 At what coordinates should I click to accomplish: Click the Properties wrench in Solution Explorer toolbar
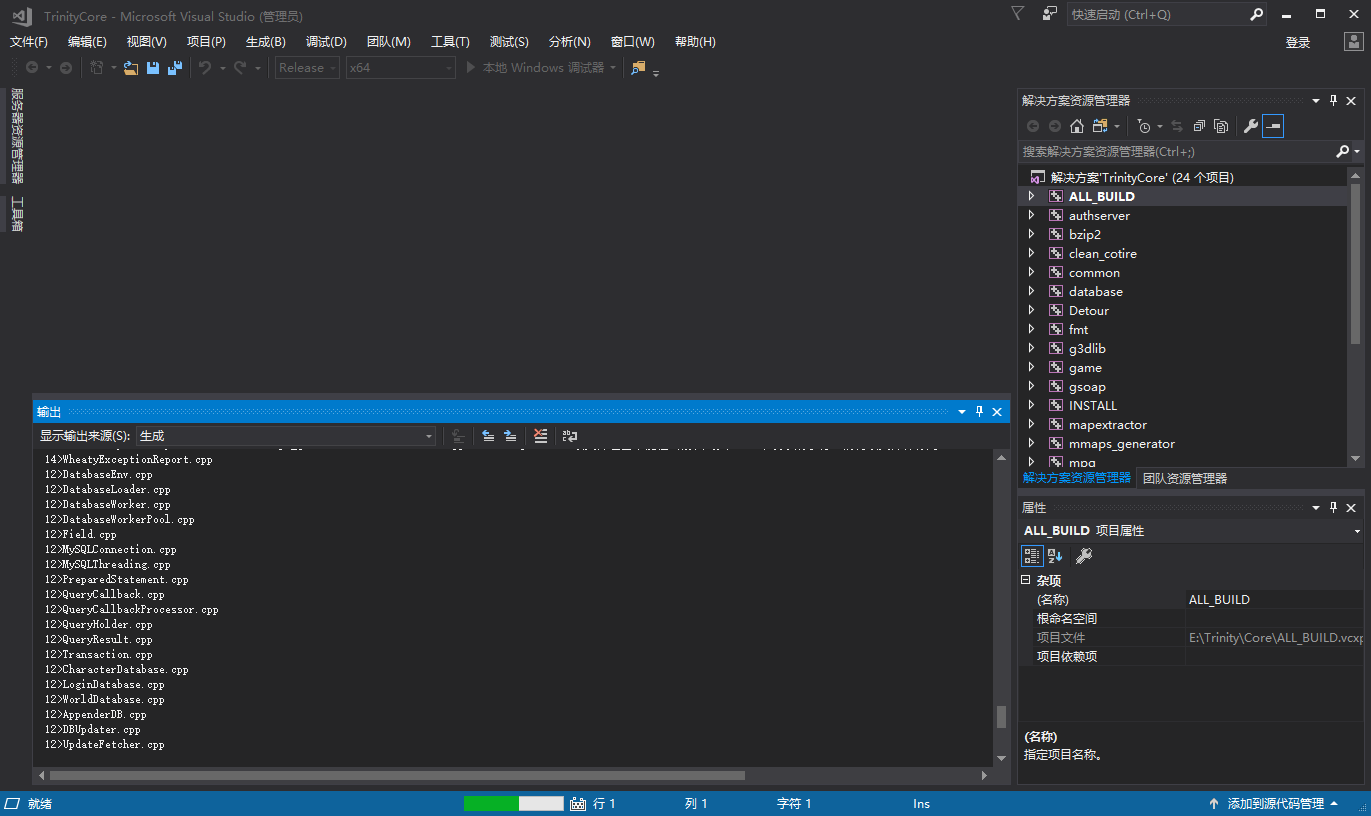pos(1250,126)
